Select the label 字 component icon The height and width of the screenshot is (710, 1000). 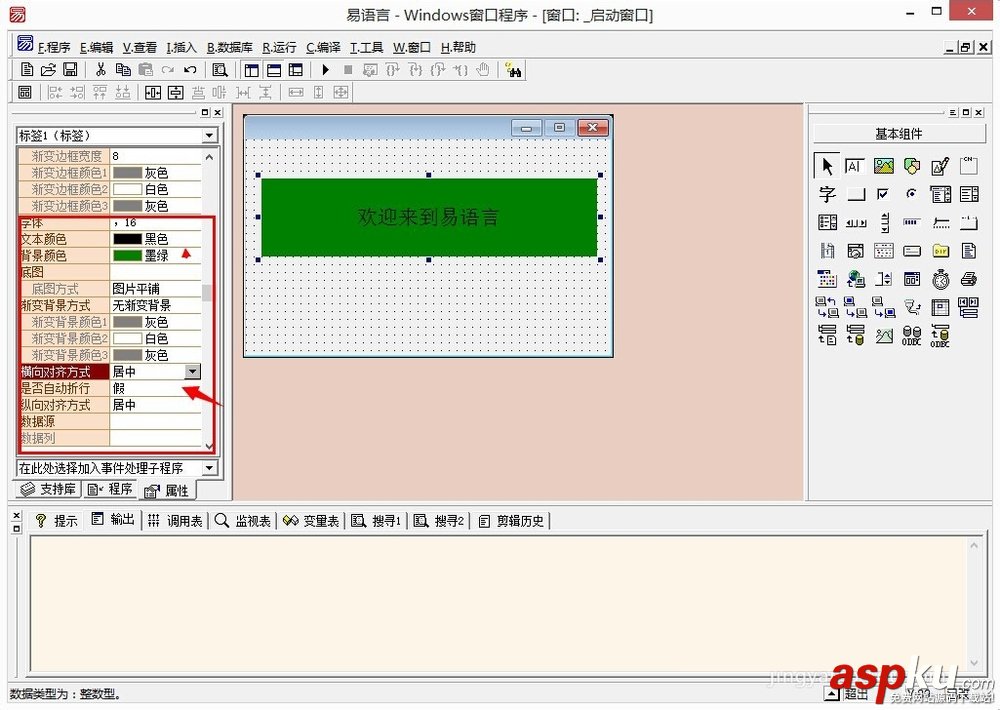point(827,194)
